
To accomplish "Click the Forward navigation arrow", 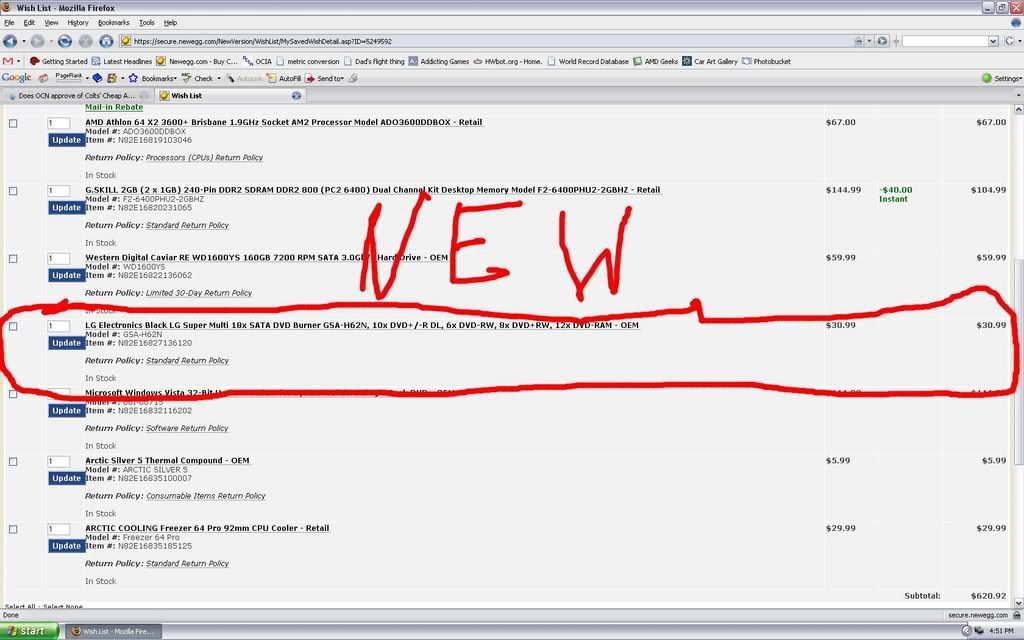I will click(x=37, y=41).
